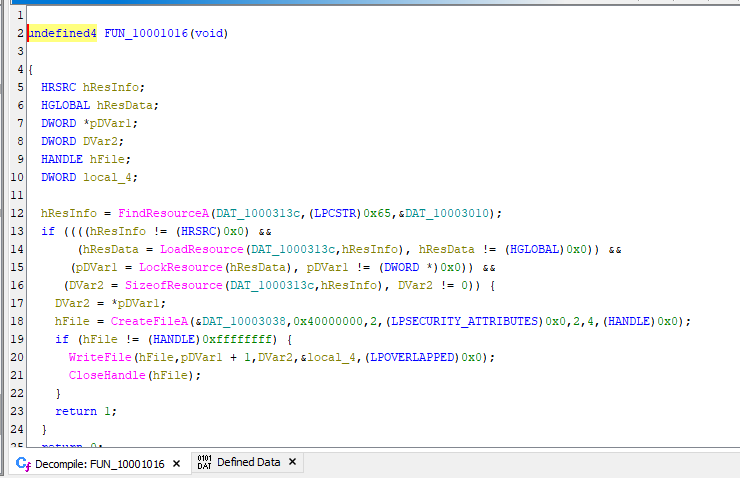
Task: Close the Defined Data tab
Action: 292,463
